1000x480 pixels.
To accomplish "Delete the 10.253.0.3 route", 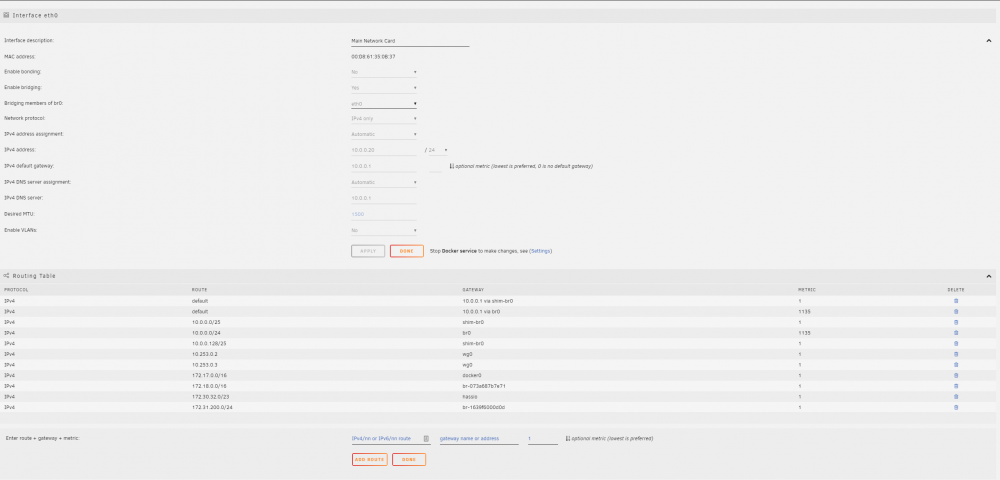I will click(x=955, y=365).
